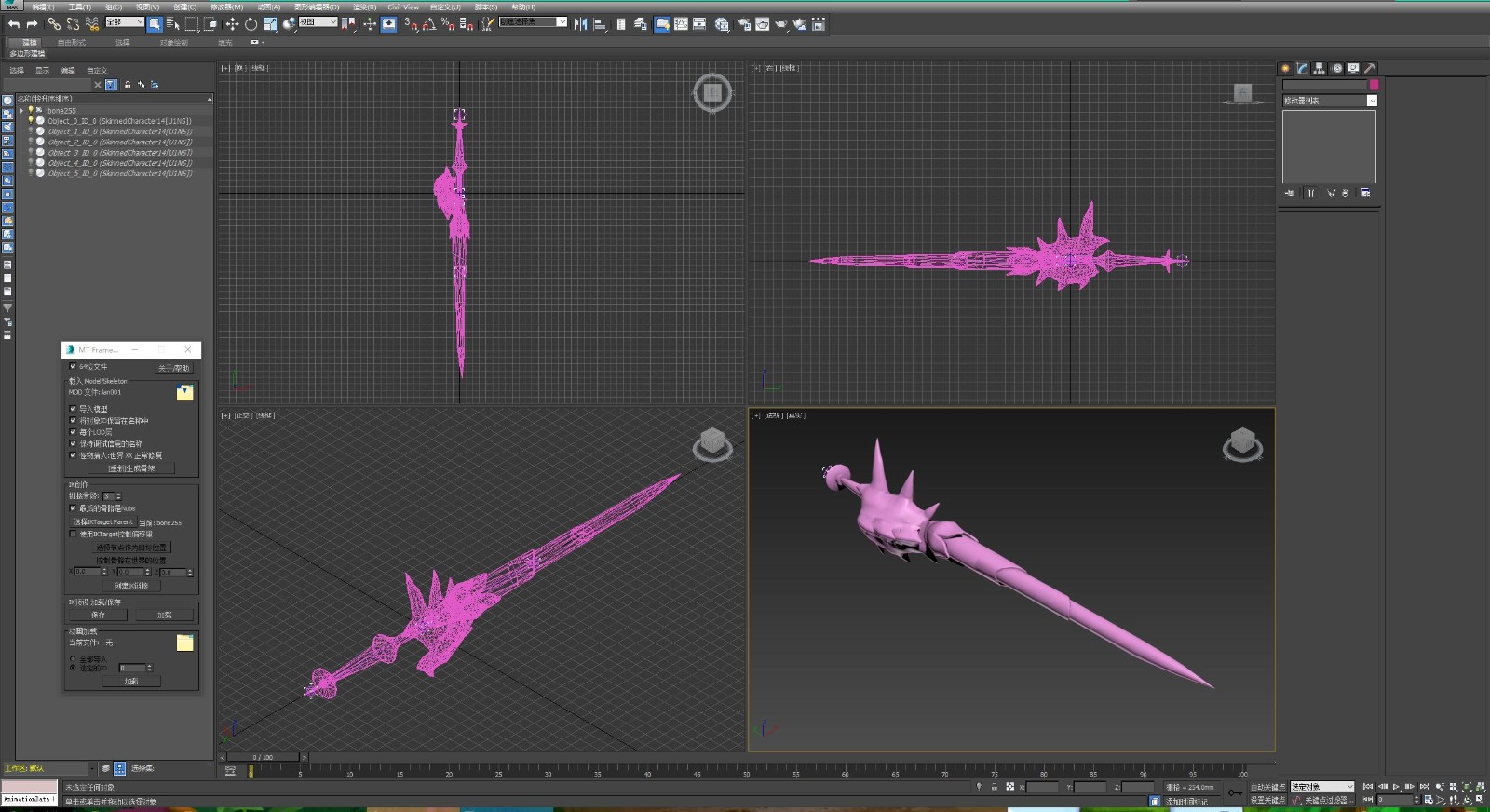Enable the 使用IKTarget checkbox
The image size is (1490, 812).
click(x=74, y=535)
